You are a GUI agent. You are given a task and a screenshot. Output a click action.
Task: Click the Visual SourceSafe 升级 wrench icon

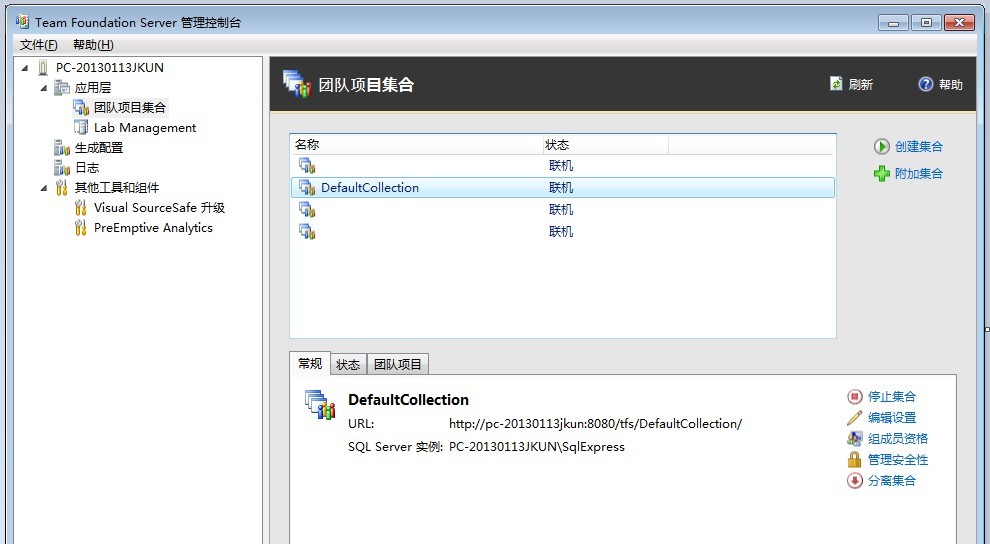(80, 208)
